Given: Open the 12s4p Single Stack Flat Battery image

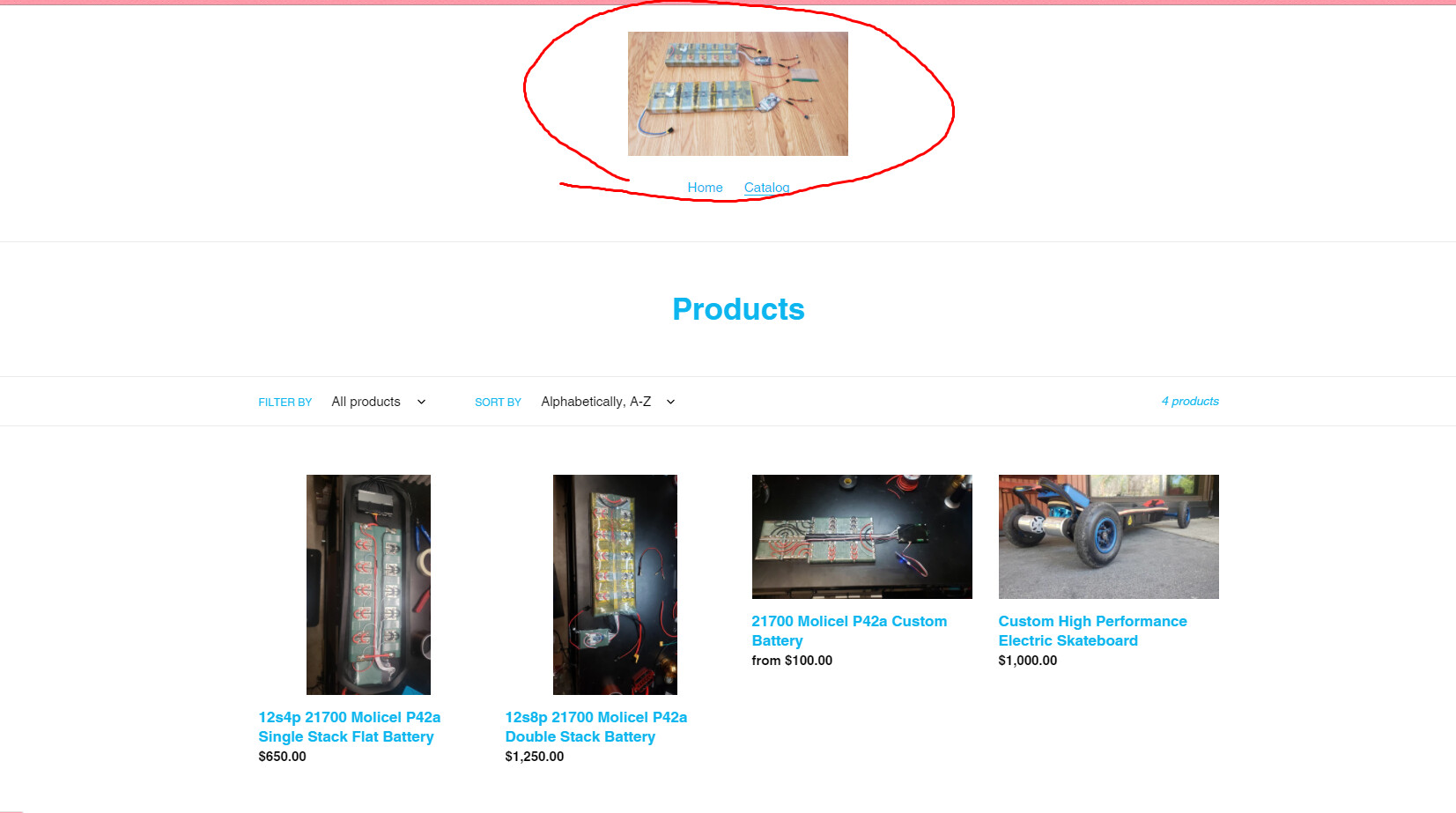Looking at the screenshot, I should tap(368, 585).
